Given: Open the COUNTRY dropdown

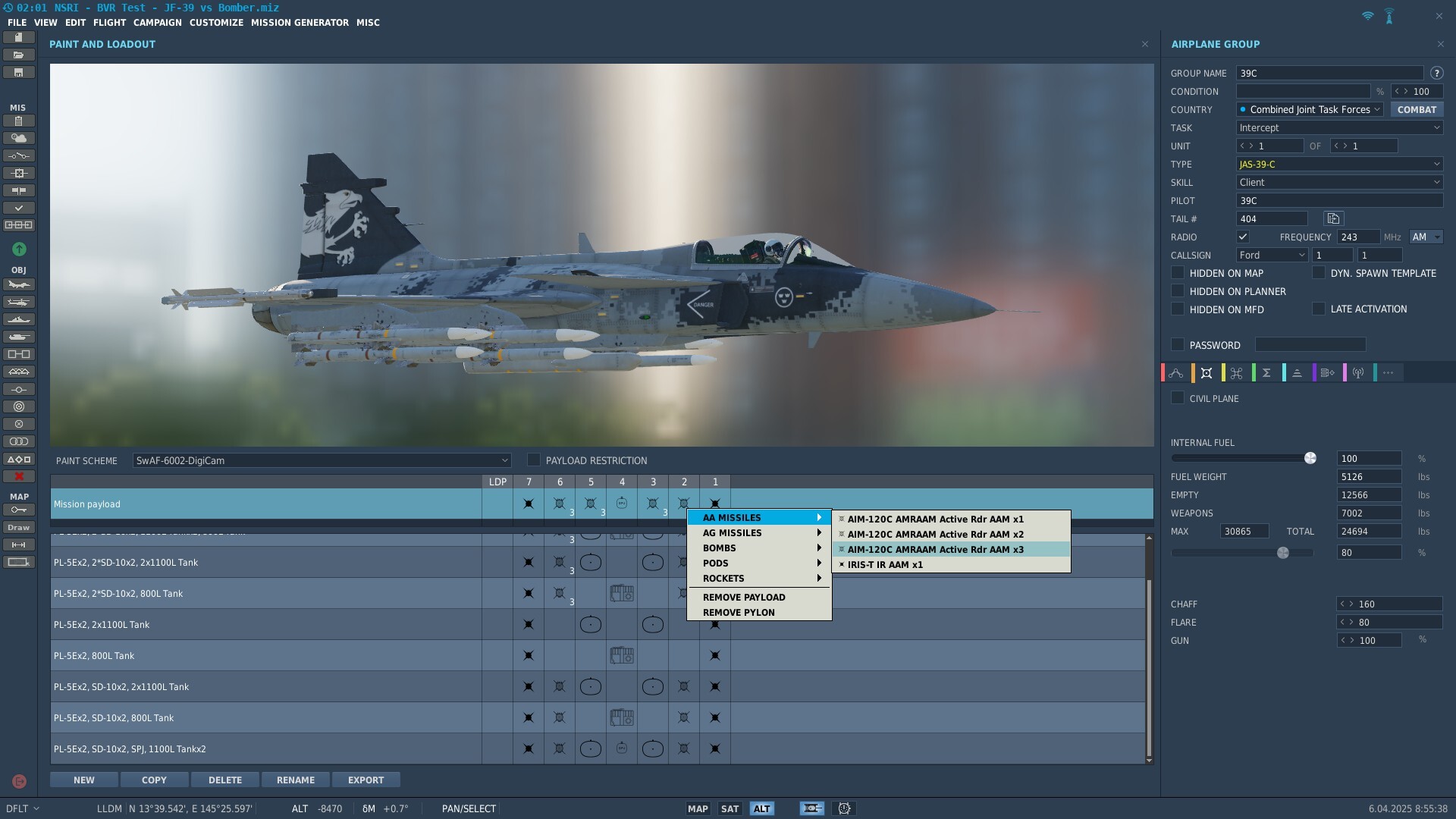Looking at the screenshot, I should coord(1310,109).
